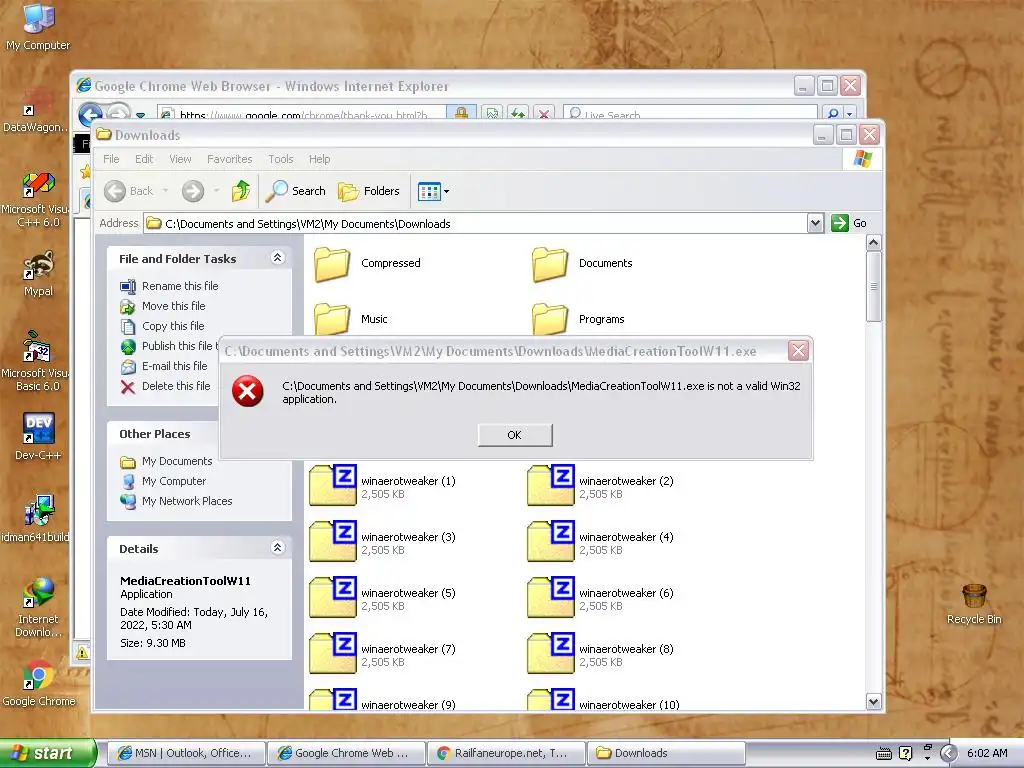Select winaerotweaker (5) zip file
The width and height of the screenshot is (1024, 768).
[382, 598]
